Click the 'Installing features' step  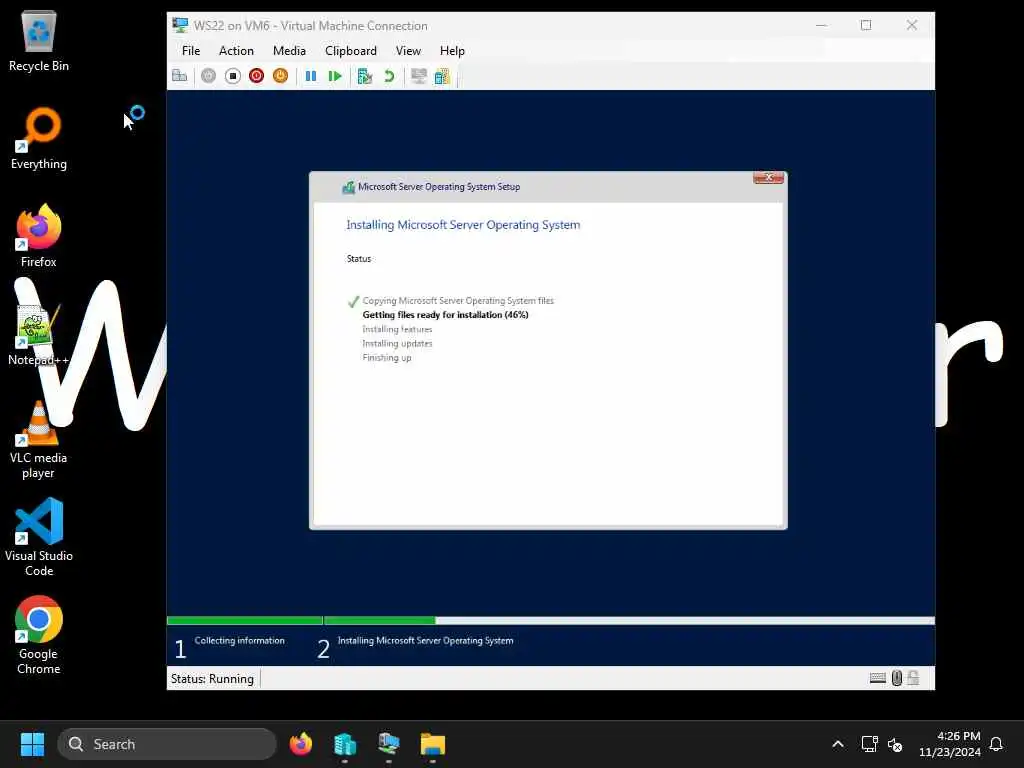[x=397, y=329]
